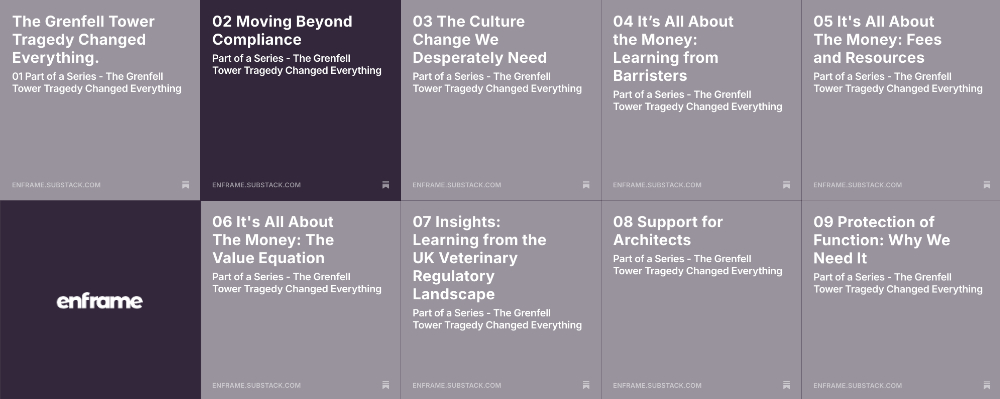Click bookmark icon on UK Veterinary card
This screenshot has width=1000, height=399.
click(x=586, y=385)
